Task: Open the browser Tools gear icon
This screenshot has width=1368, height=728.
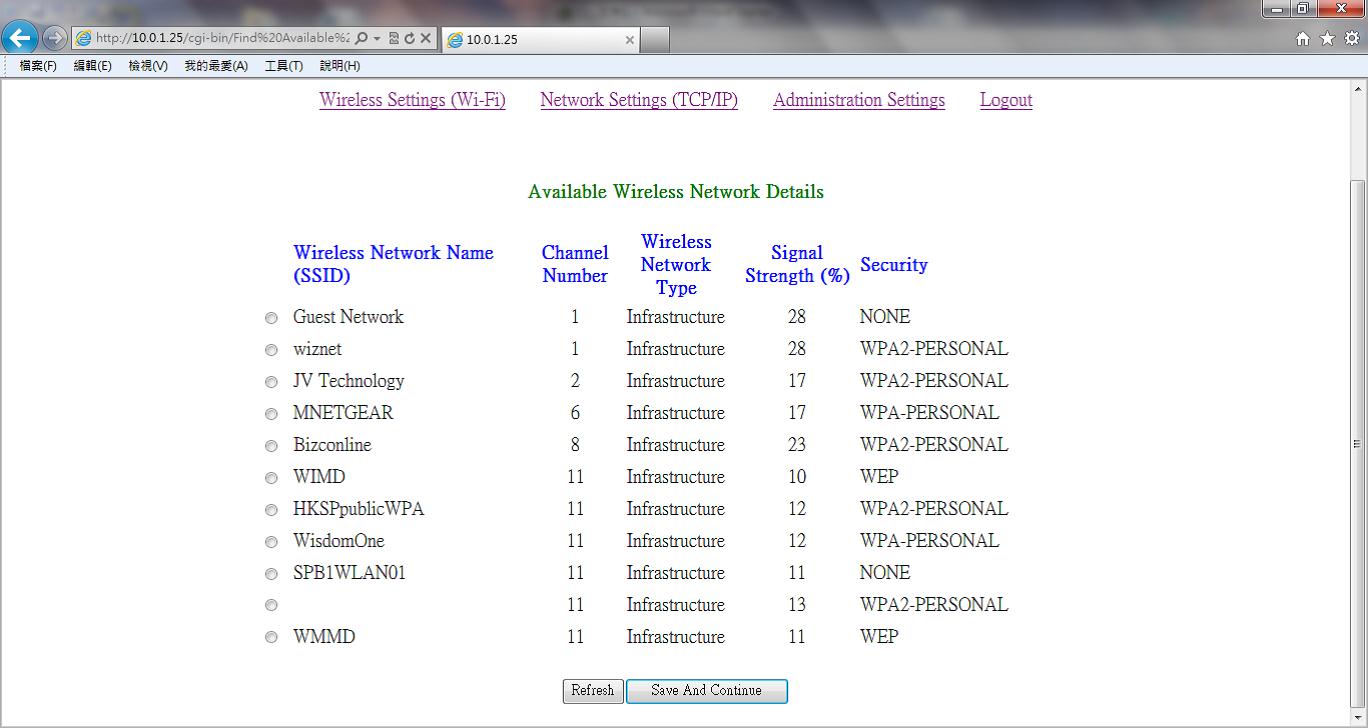Action: click(1352, 38)
